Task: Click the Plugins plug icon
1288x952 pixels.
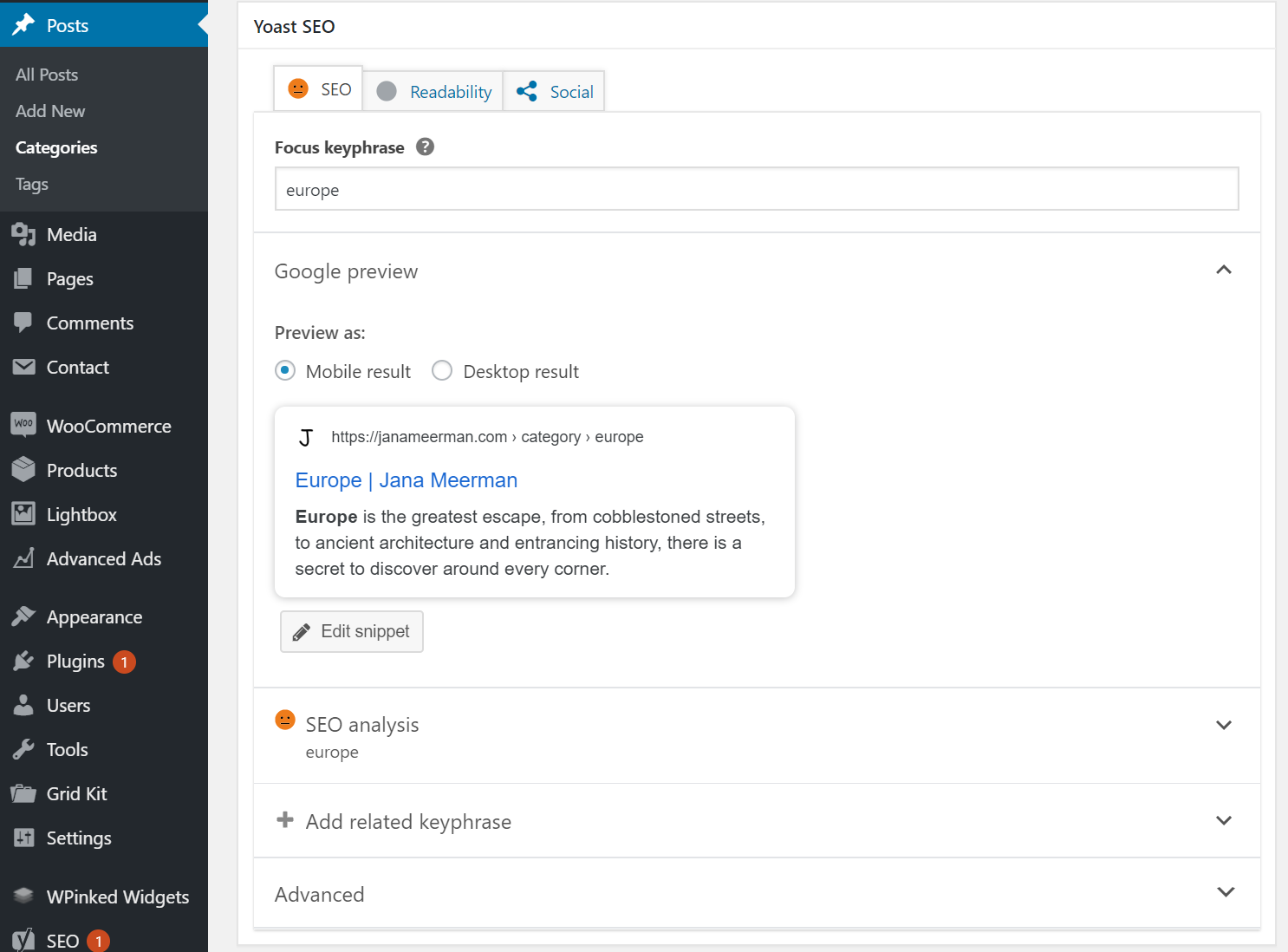Action: tap(23, 661)
